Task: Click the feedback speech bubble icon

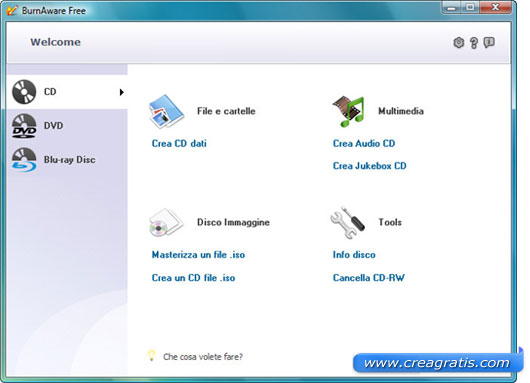Action: pyautogui.click(x=489, y=43)
